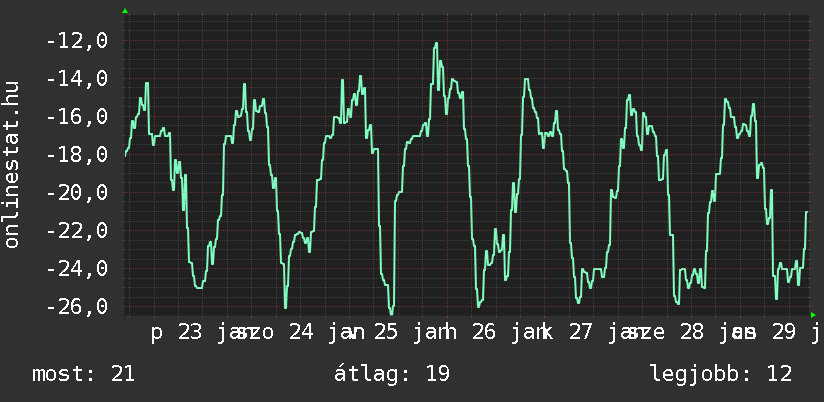Select date 28 on the x-axis
Screen dimensions: 824x402
(x=692, y=333)
